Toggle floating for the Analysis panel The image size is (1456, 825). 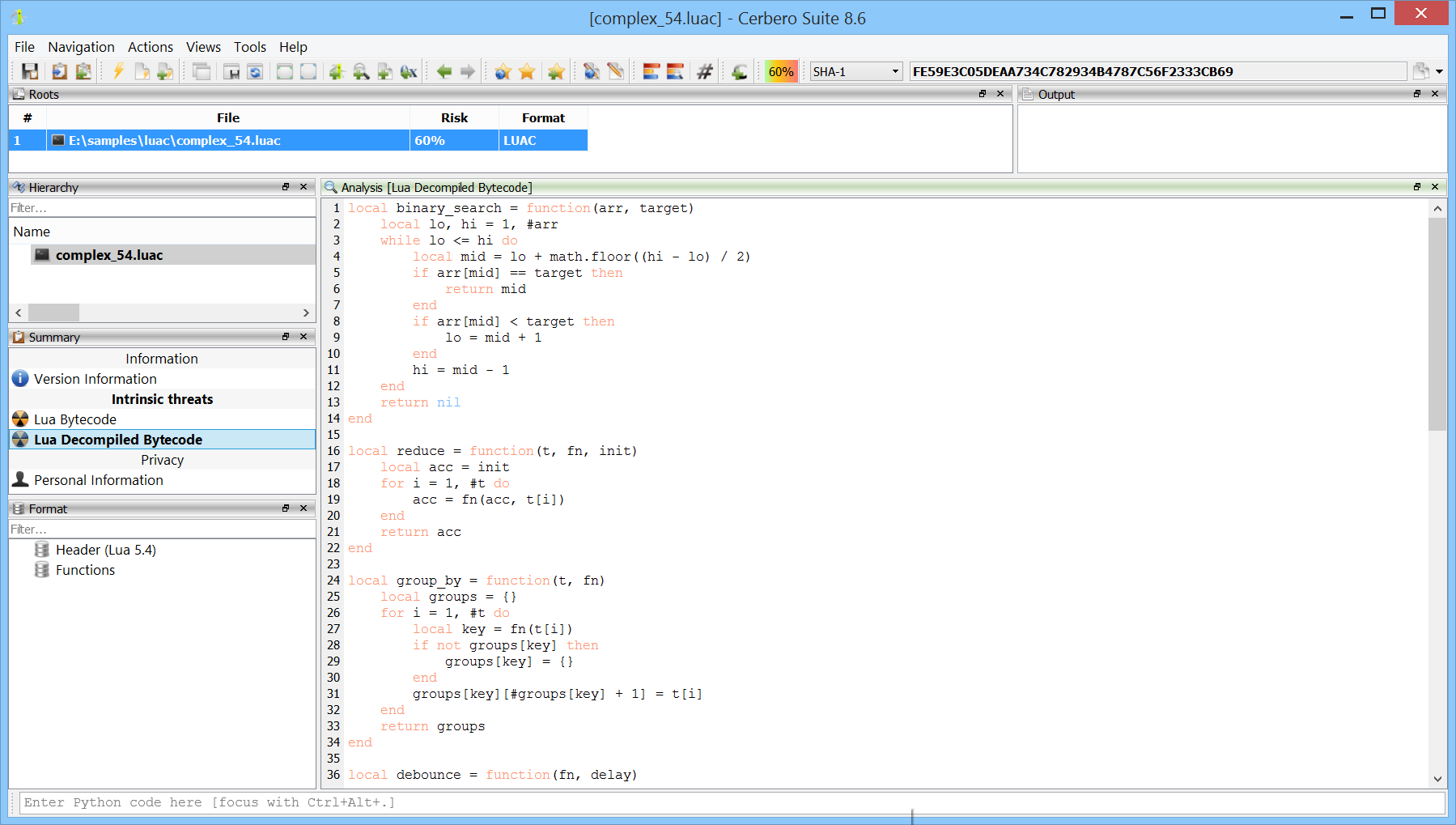[1416, 187]
